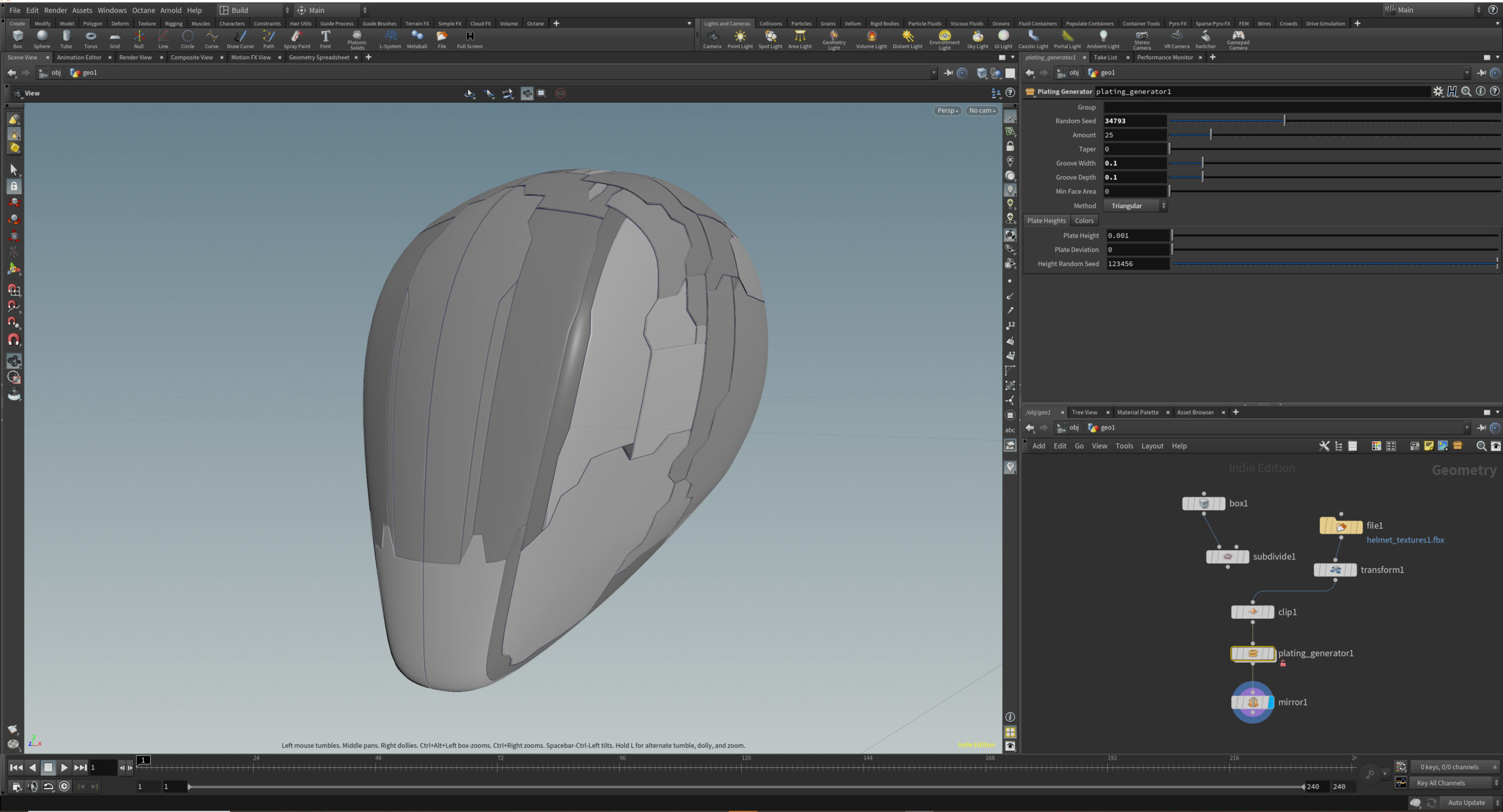Click the Camera shelf tool

point(712,39)
